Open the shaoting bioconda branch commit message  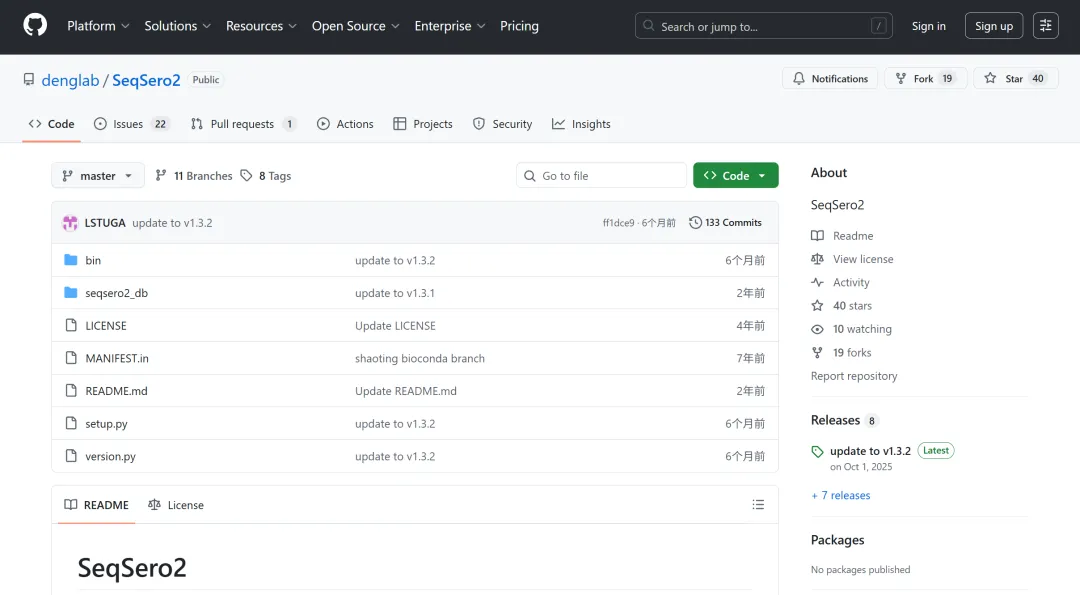coord(420,358)
